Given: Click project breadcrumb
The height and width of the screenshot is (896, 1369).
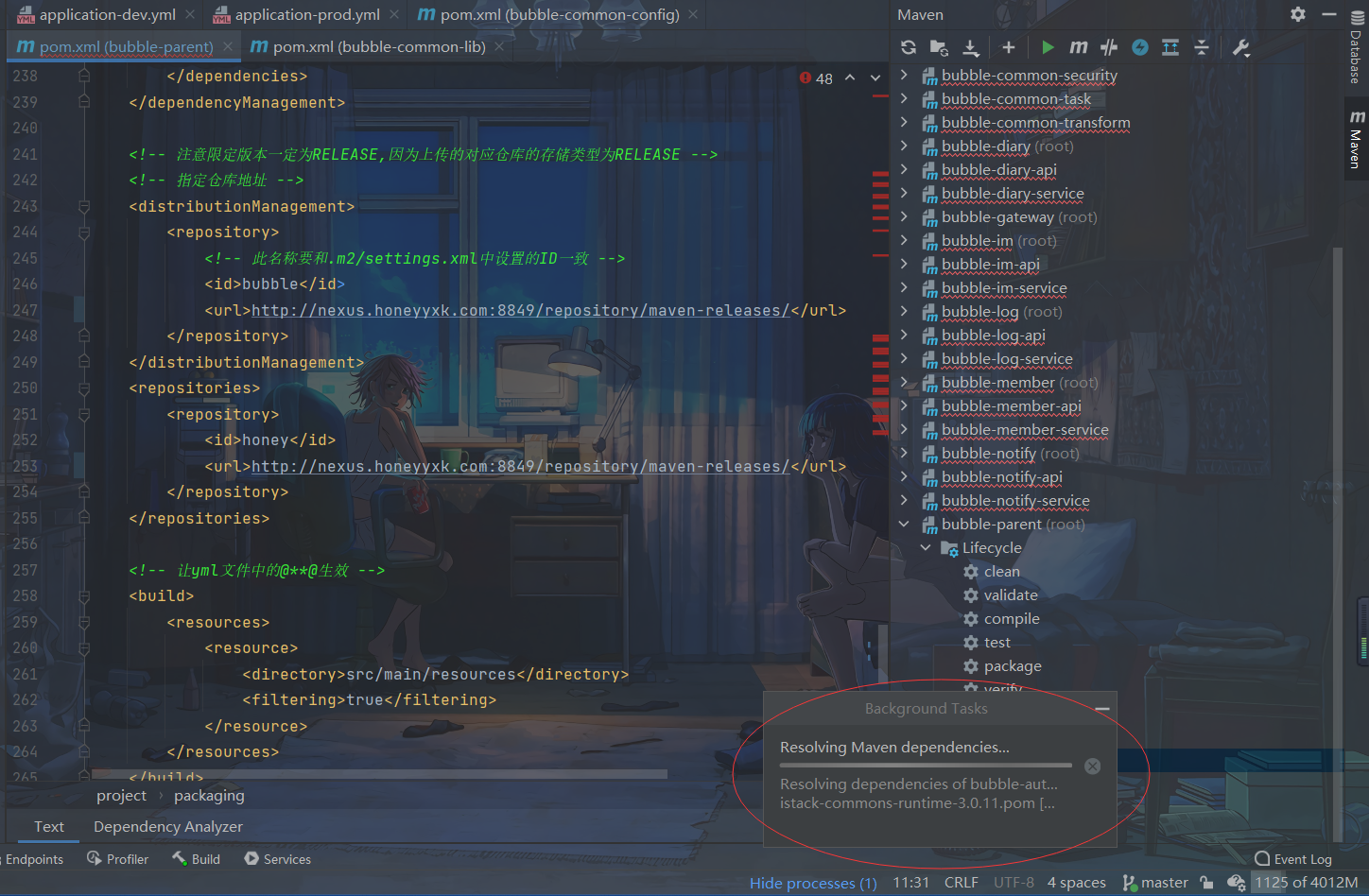Looking at the screenshot, I should pyautogui.click(x=121, y=795).
